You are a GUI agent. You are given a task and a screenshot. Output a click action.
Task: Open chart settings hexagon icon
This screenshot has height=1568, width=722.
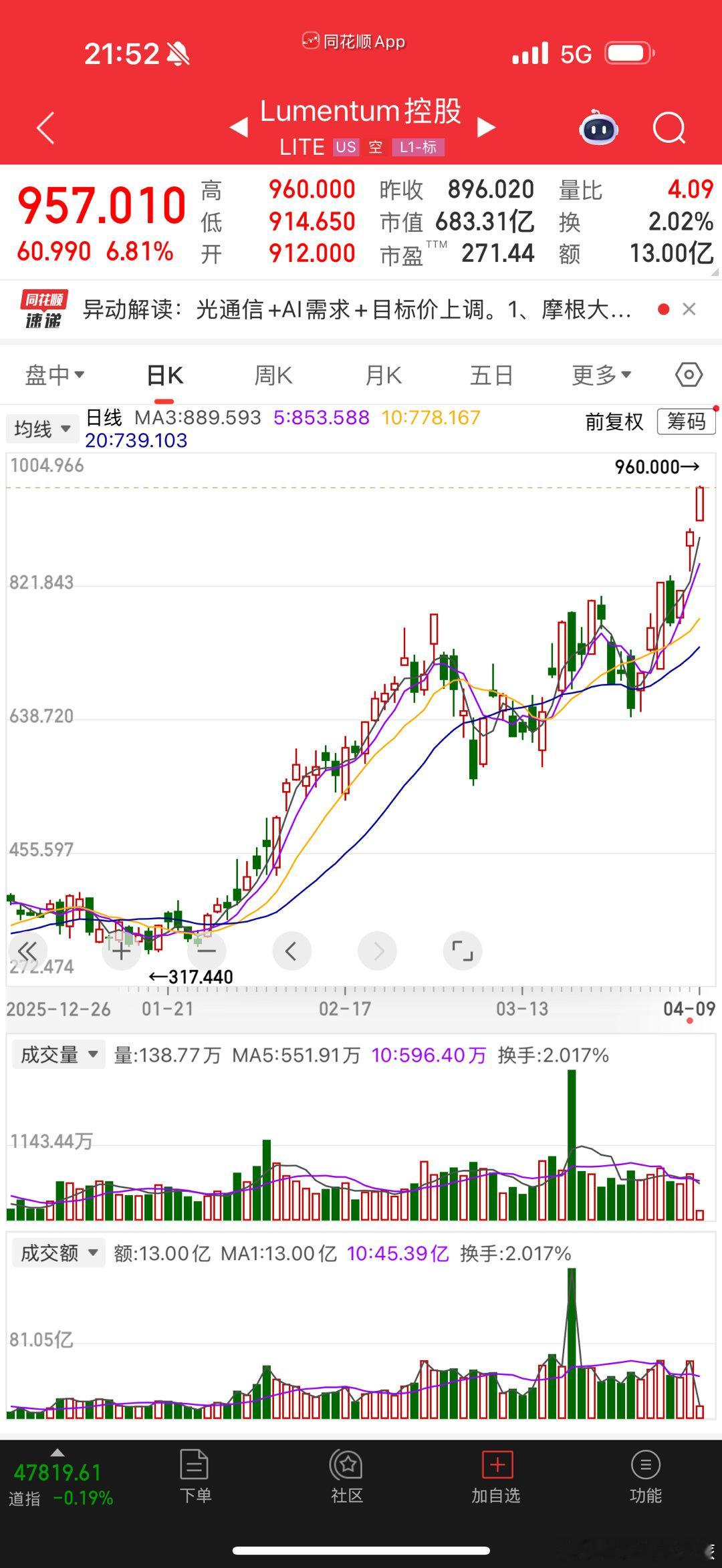coord(689,375)
